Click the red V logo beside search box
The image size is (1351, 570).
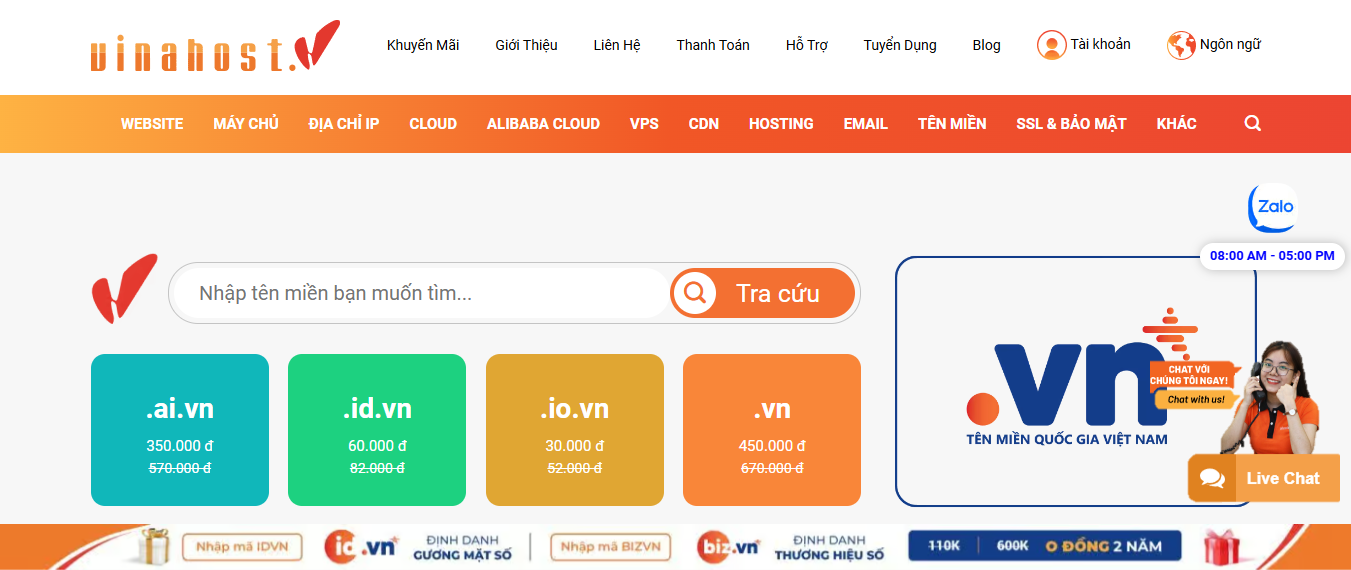pos(124,289)
